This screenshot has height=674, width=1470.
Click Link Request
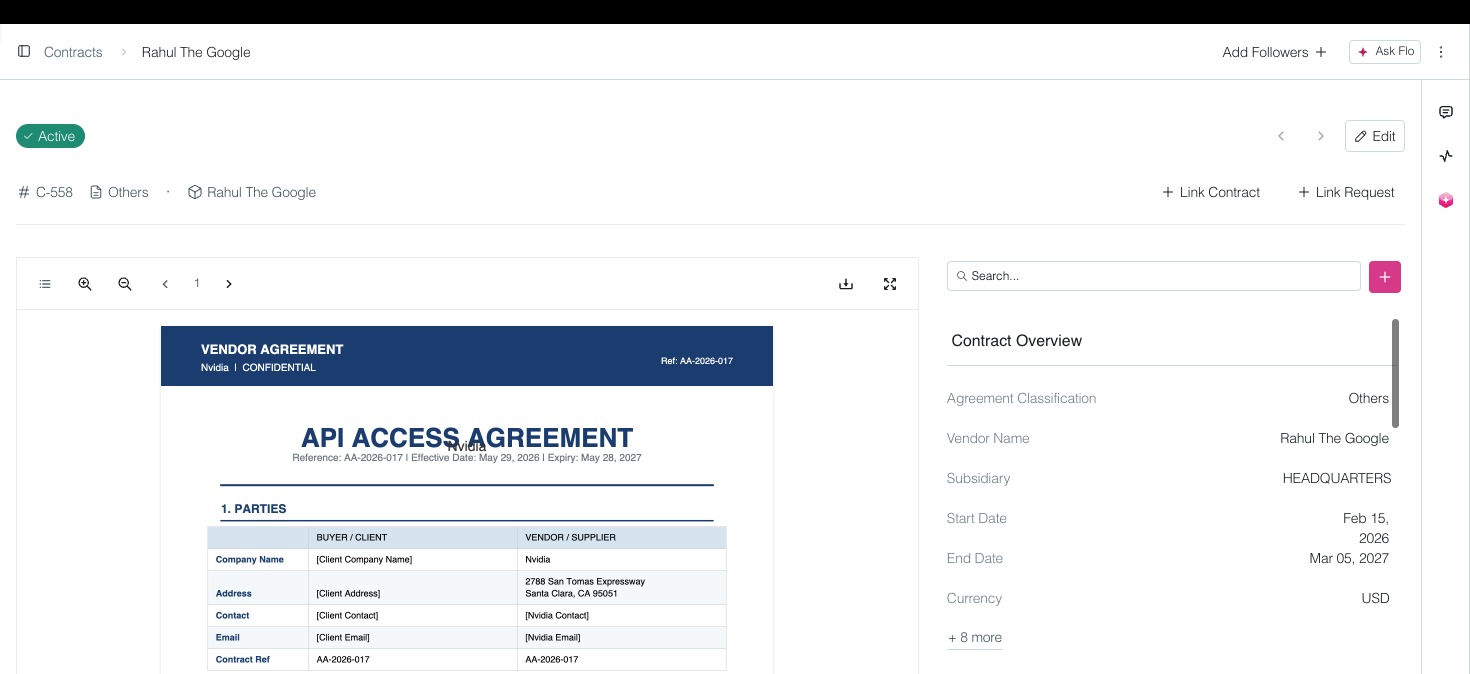click(x=1346, y=192)
